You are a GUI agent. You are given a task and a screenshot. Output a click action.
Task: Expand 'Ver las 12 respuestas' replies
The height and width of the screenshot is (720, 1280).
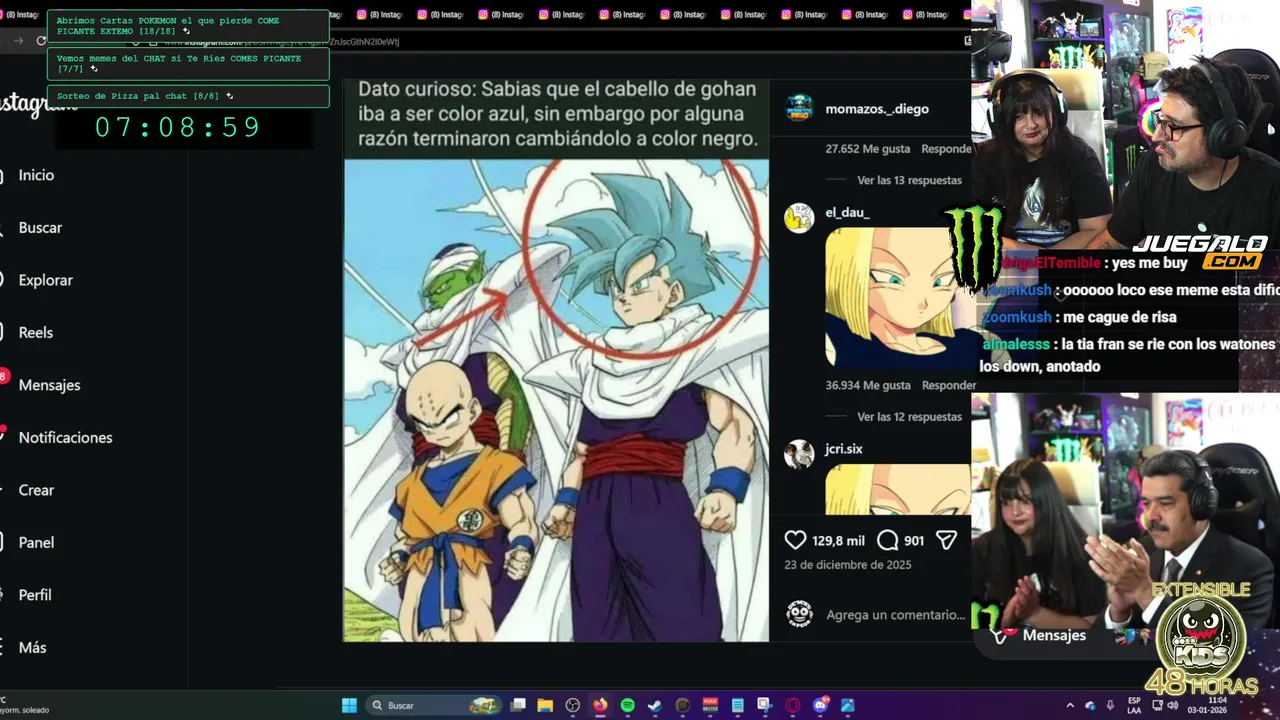909,416
